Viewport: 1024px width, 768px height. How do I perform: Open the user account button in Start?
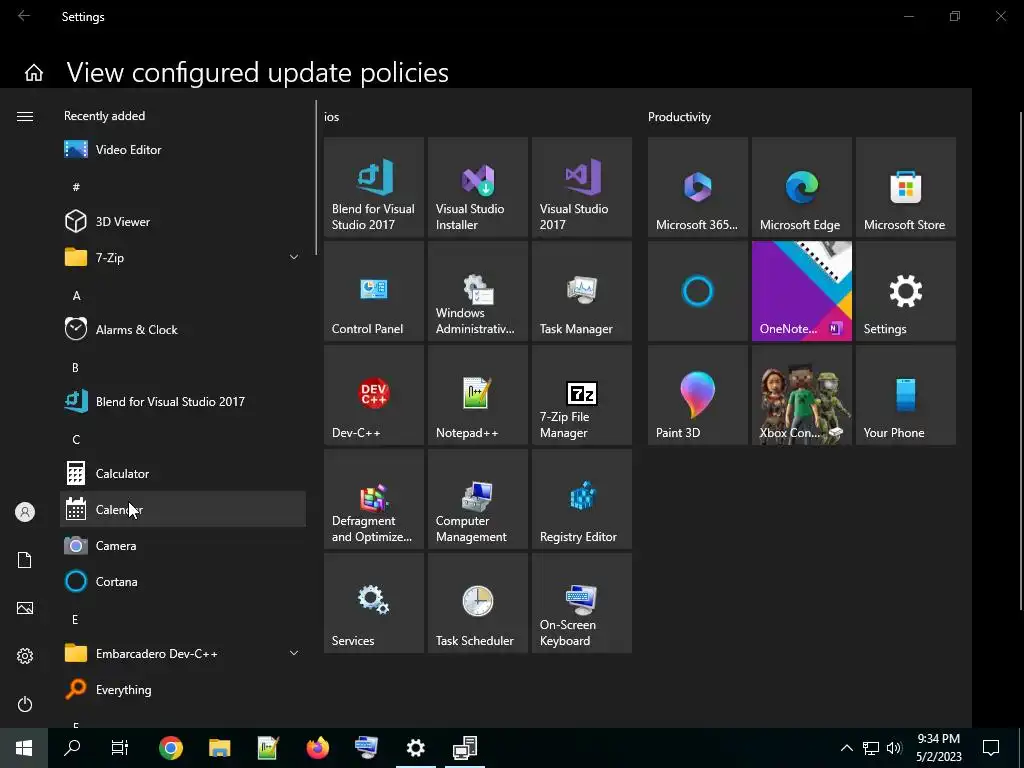coord(25,512)
